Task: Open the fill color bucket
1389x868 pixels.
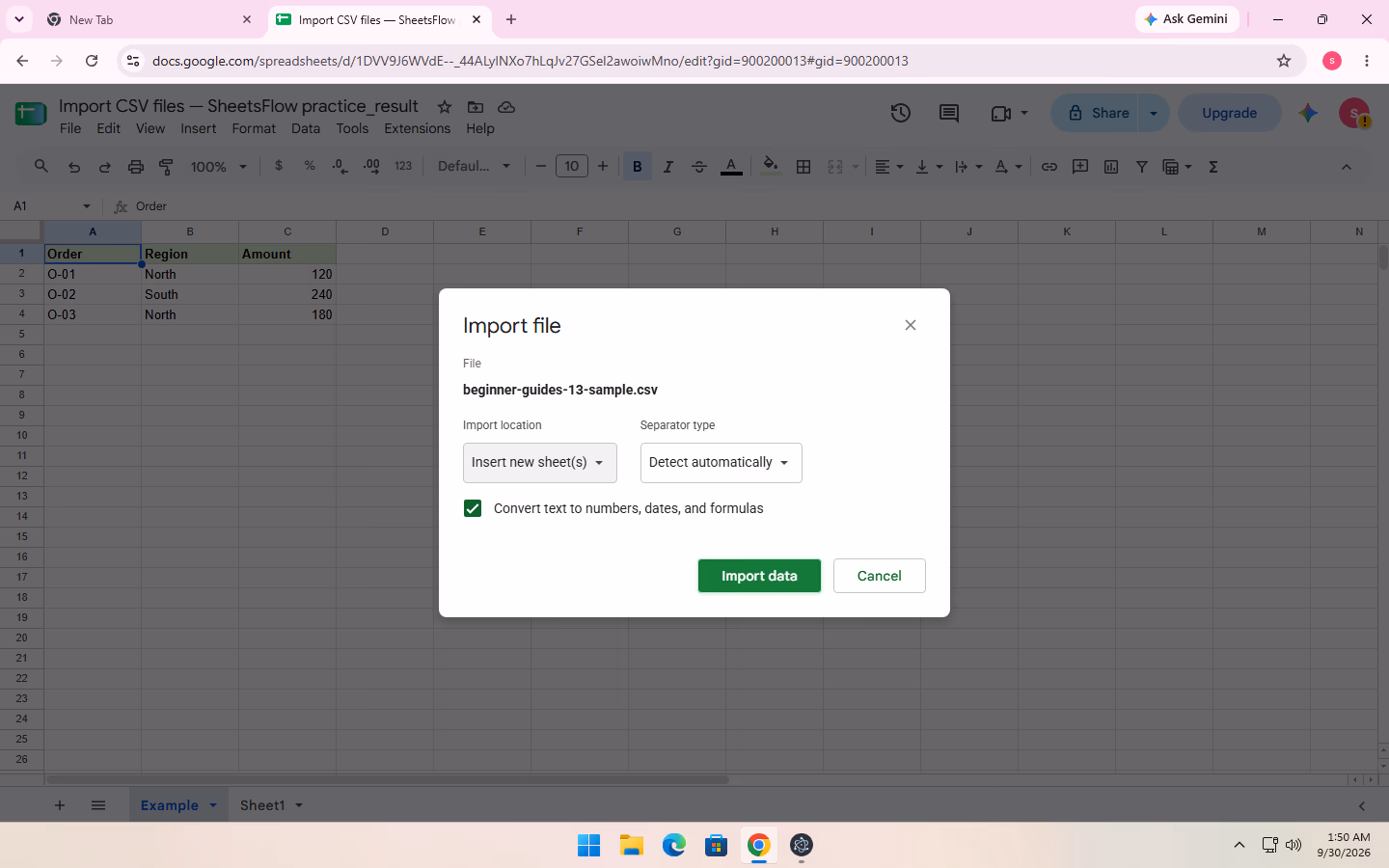Action: tap(770, 166)
